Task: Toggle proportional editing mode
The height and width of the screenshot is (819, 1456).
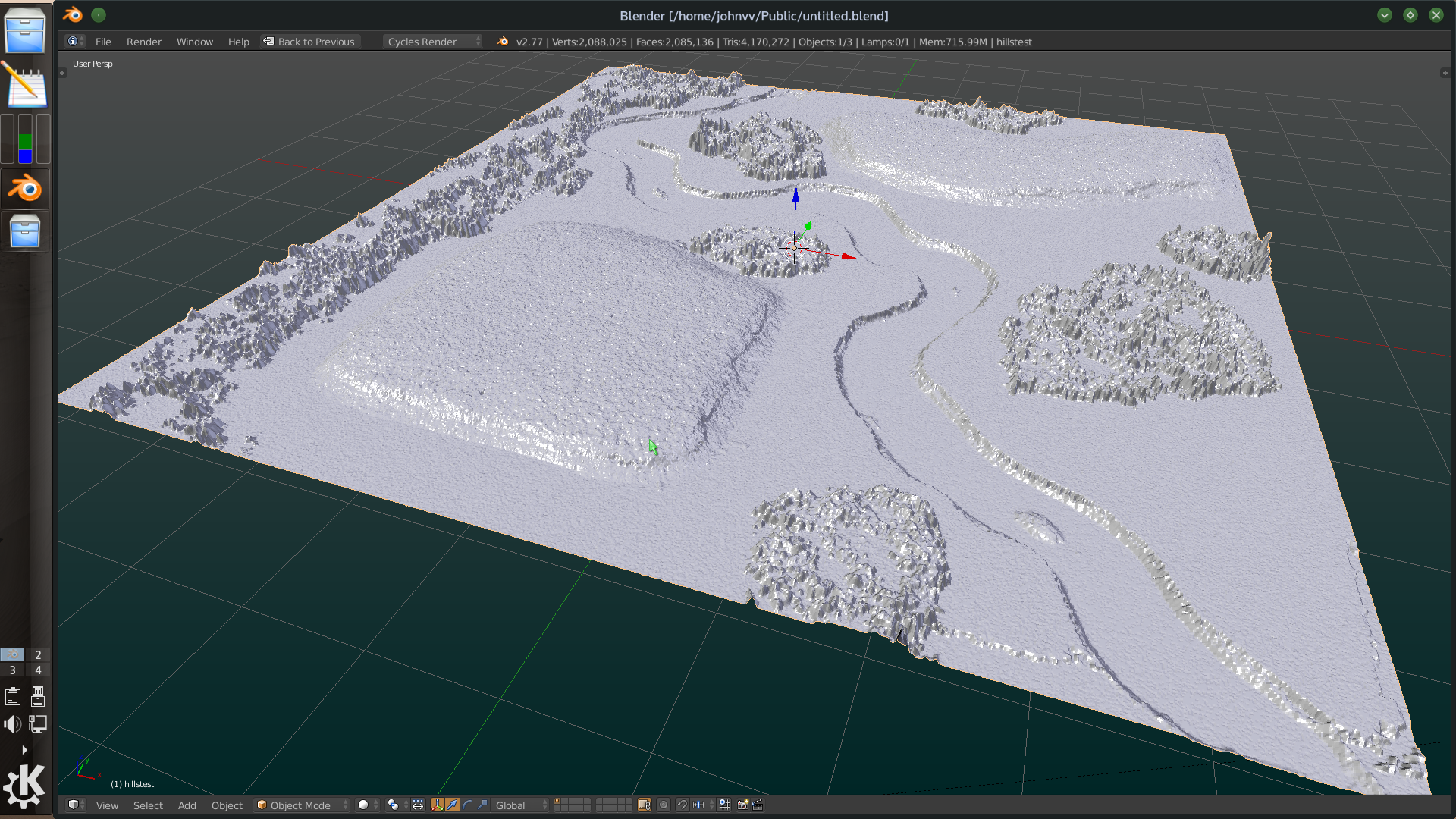Action: pyautogui.click(x=664, y=805)
